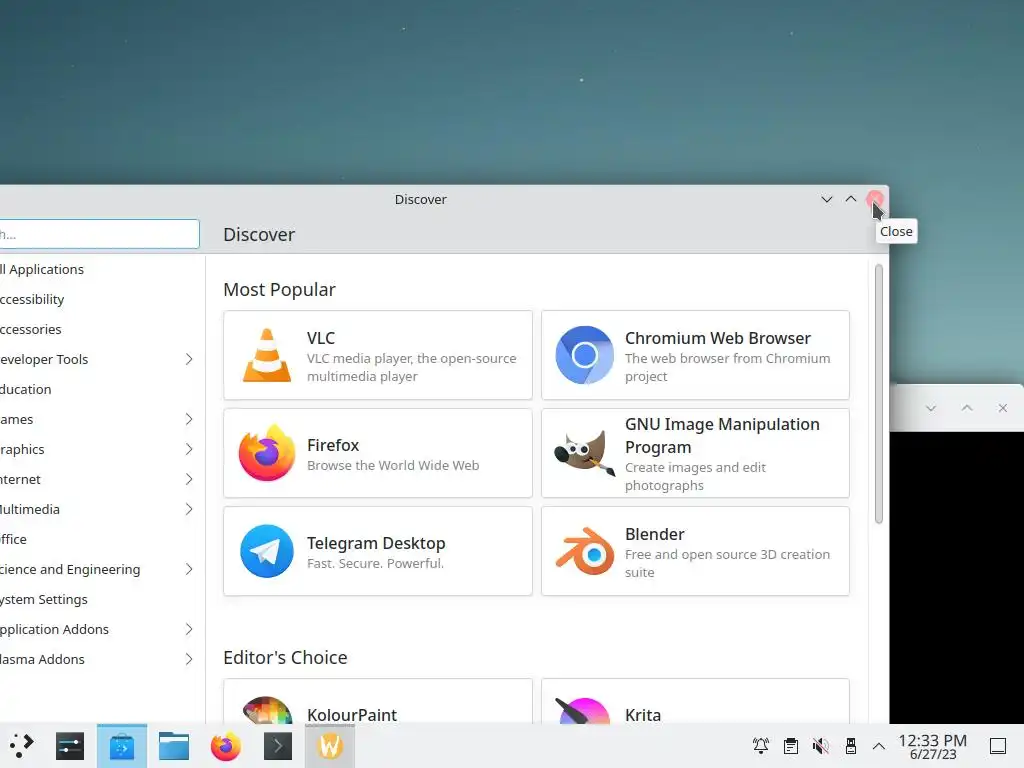Viewport: 1024px width, 768px height.
Task: Maximize the background window behind Discover
Action: tap(967, 408)
